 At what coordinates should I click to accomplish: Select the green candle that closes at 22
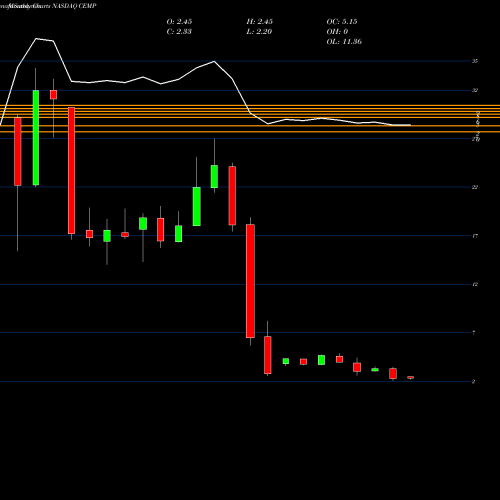[197, 207]
